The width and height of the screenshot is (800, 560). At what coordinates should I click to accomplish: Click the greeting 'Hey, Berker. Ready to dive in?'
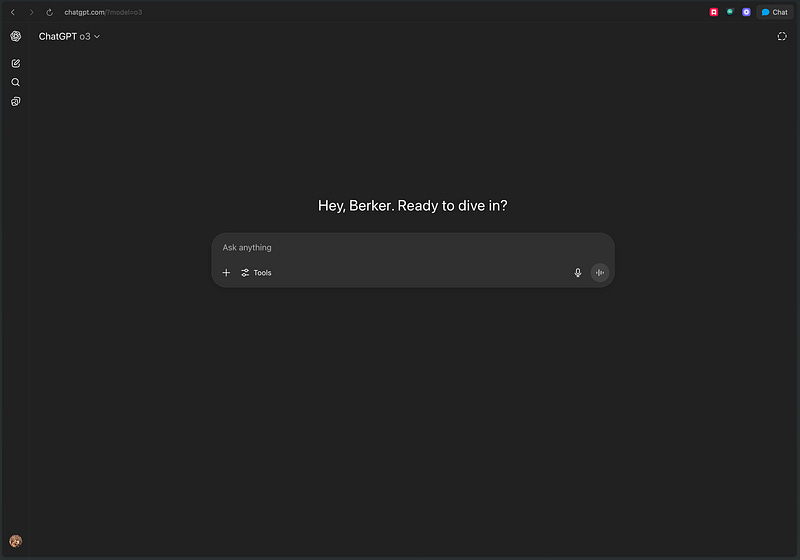(413, 206)
